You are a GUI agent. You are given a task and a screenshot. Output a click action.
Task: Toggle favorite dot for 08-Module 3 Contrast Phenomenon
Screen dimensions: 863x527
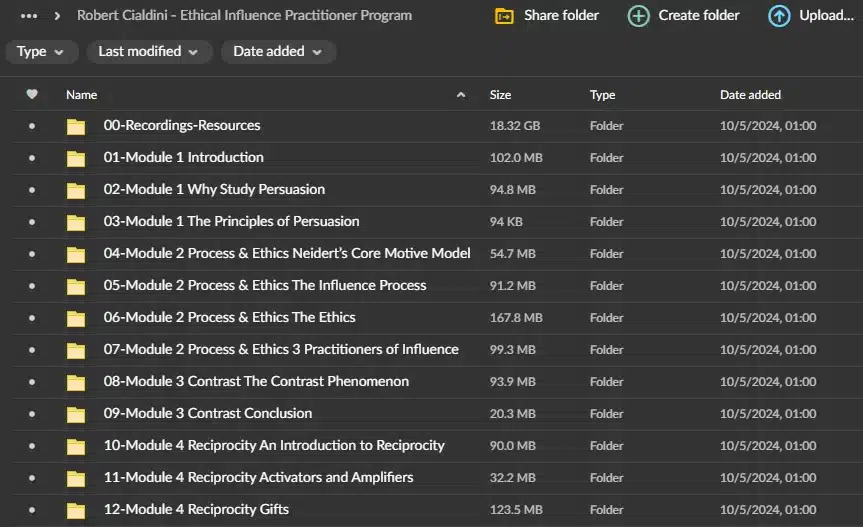coord(32,382)
